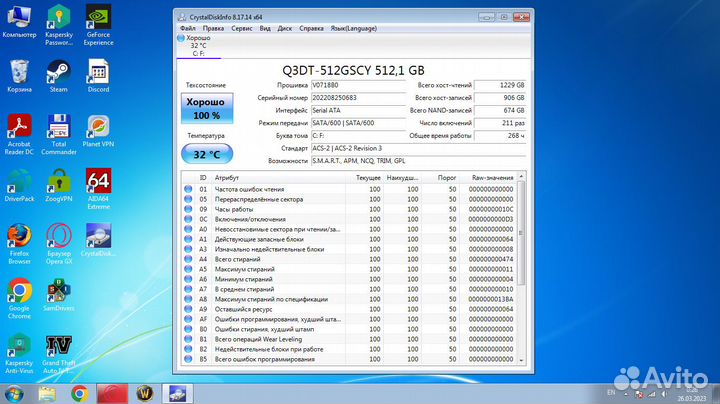
Task: Open Acrobat Reader DC shortcut
Action: click(19, 135)
